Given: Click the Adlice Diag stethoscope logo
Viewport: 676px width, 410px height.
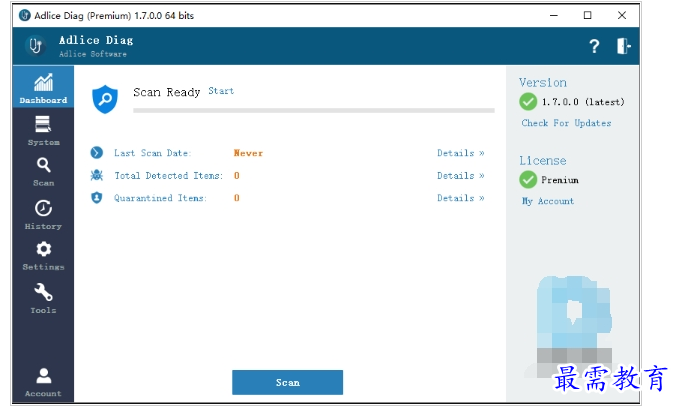Looking at the screenshot, I should [x=35, y=46].
